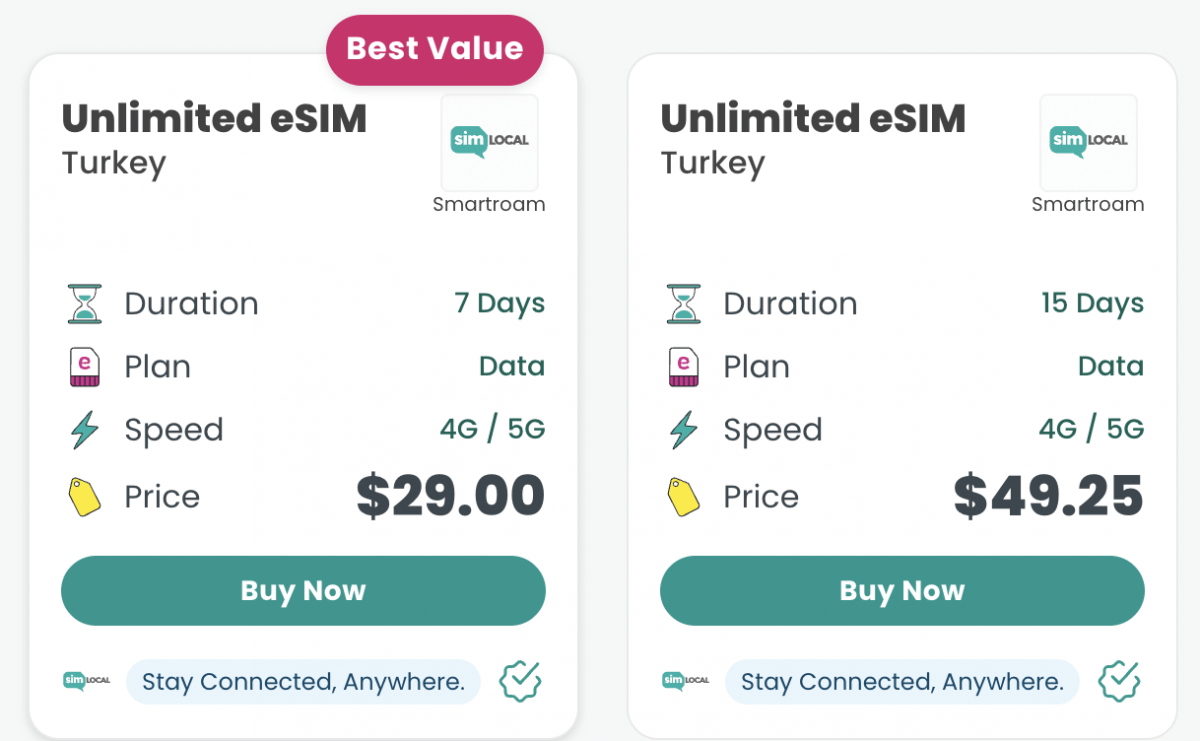Click the yellow price tag icon beside $49.25
The width and height of the screenshot is (1200, 741).
(684, 497)
